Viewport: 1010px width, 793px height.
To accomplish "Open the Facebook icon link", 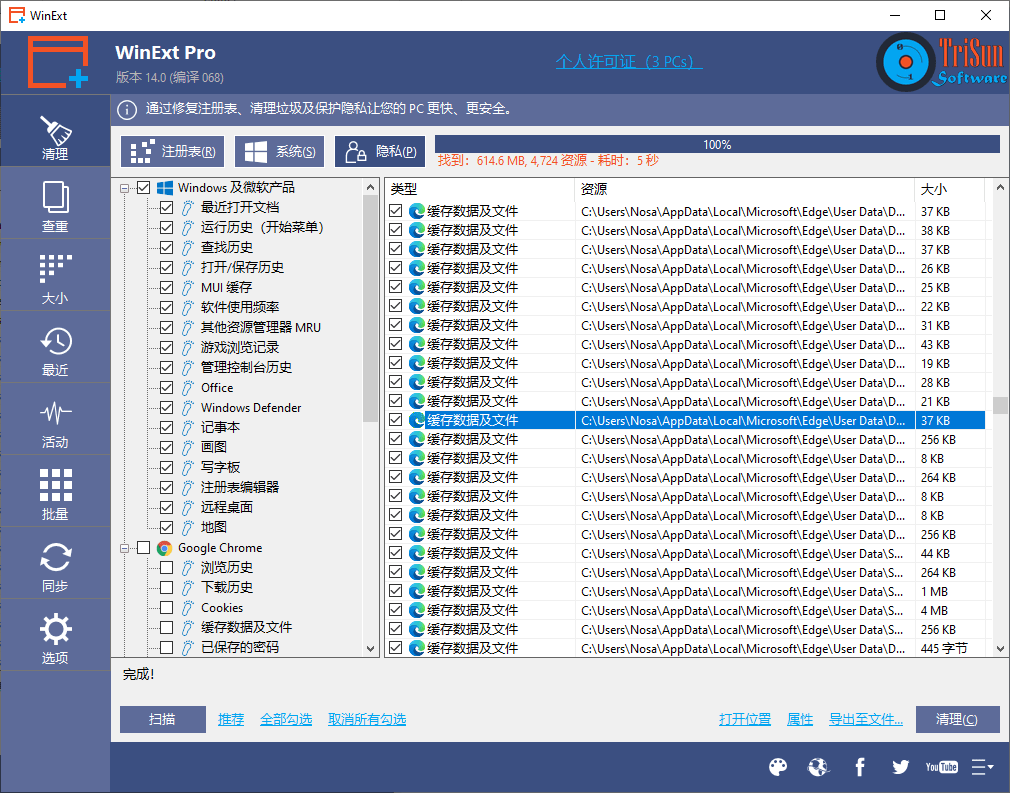I will point(860,767).
